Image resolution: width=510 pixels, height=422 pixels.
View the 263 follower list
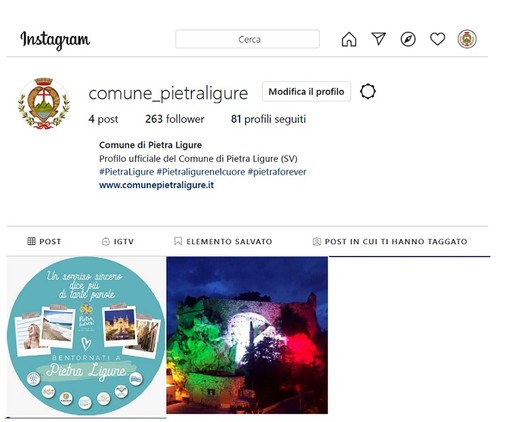click(175, 119)
